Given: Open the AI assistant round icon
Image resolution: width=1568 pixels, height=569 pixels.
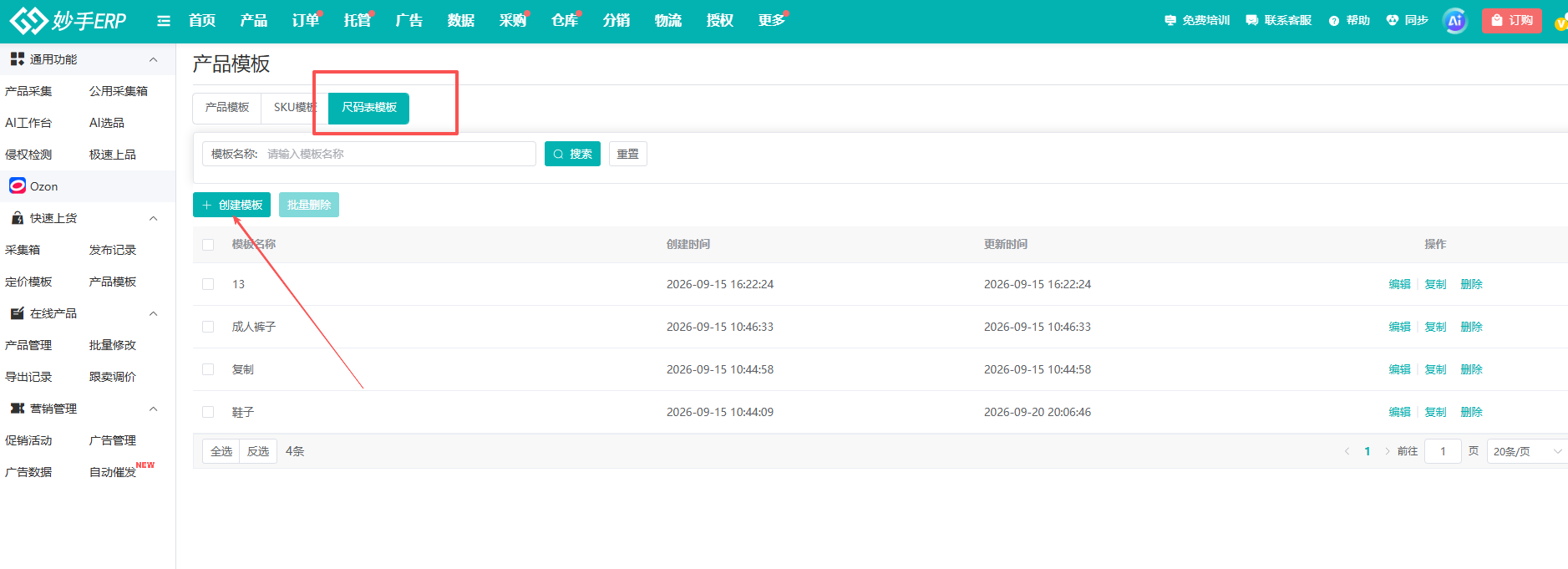Looking at the screenshot, I should pyautogui.click(x=1454, y=21).
